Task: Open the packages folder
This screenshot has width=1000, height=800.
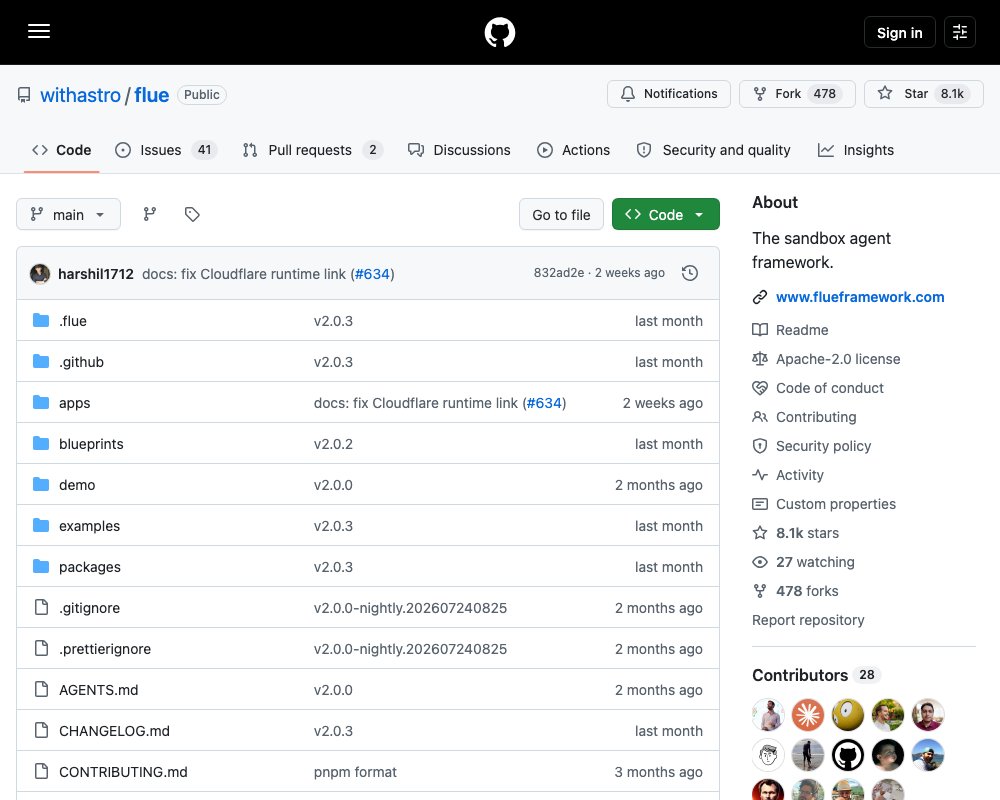Action: [90, 567]
